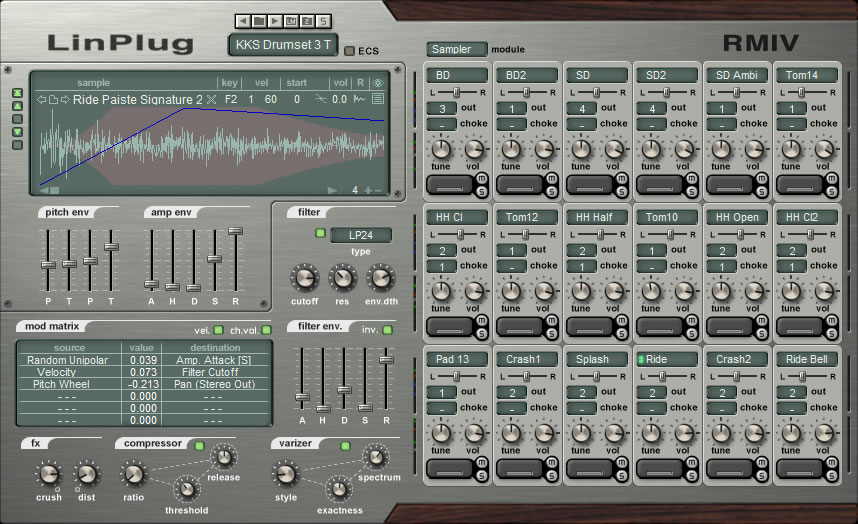
Task: Open Random Unipolar source selector
Action: click(68, 360)
